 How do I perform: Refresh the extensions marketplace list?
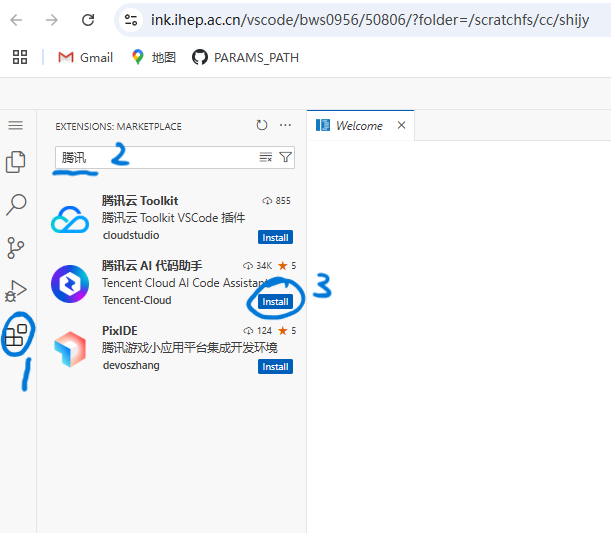click(262, 125)
